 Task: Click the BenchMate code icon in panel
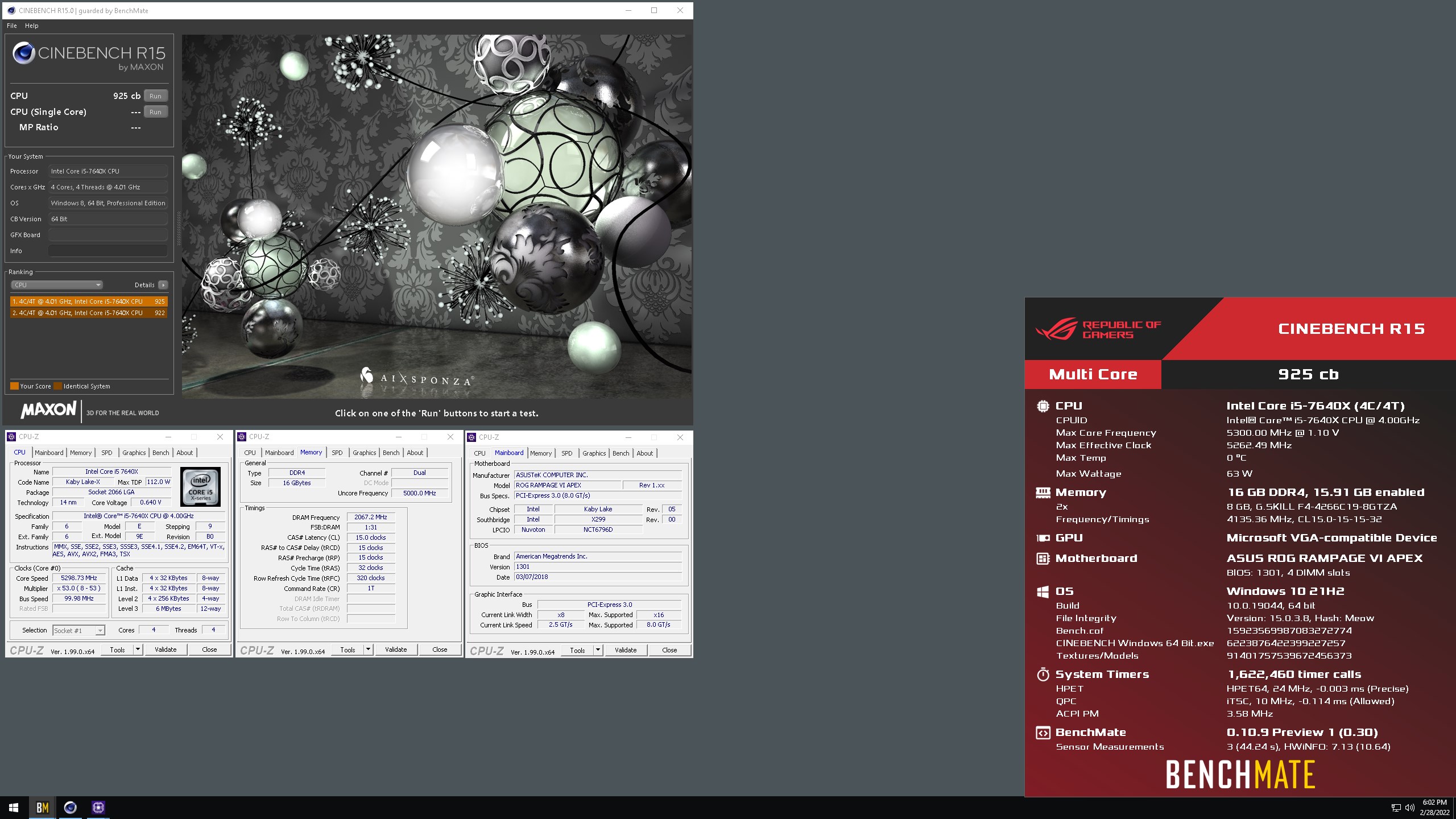(x=1043, y=733)
